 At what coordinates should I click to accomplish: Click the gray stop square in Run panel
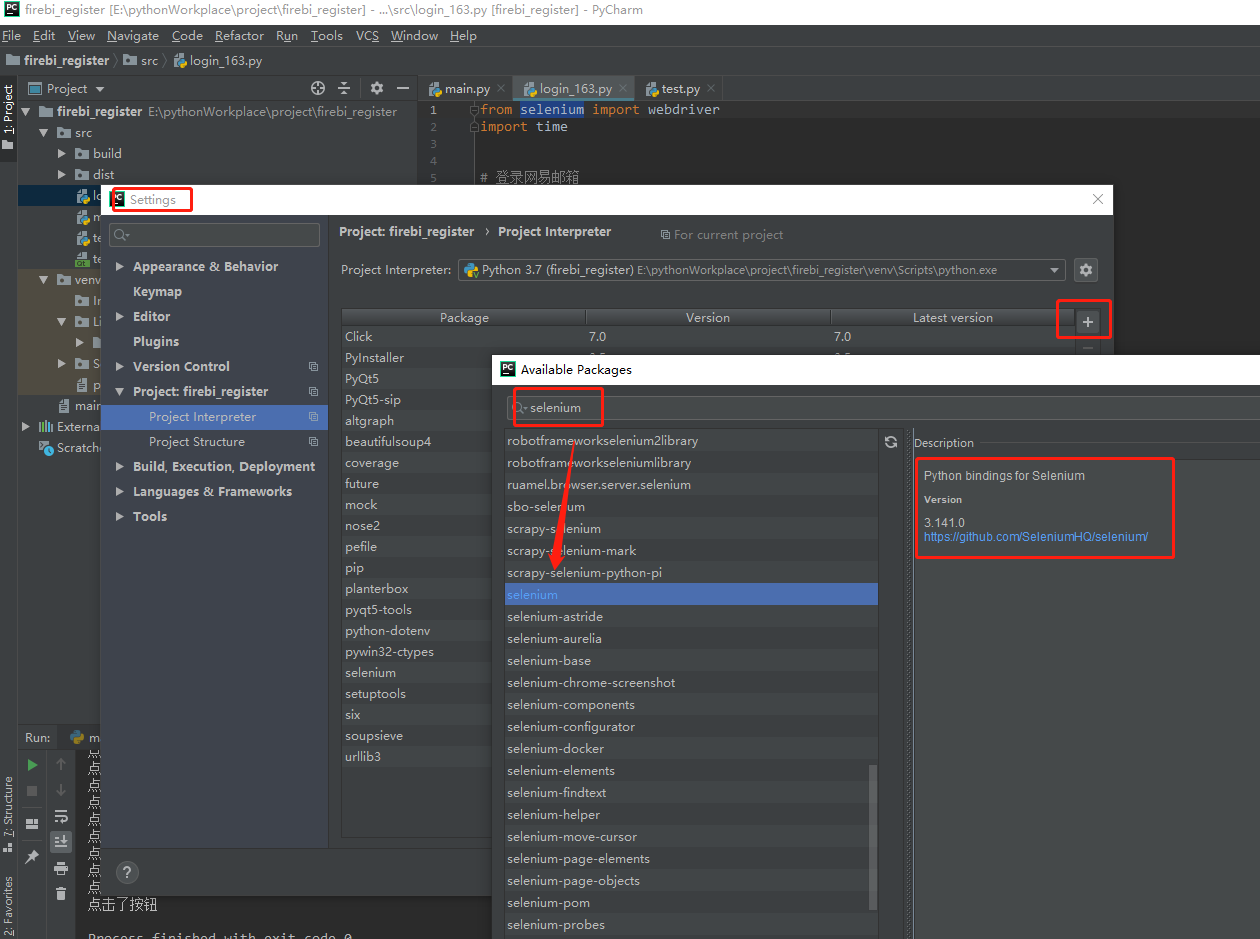pos(32,791)
